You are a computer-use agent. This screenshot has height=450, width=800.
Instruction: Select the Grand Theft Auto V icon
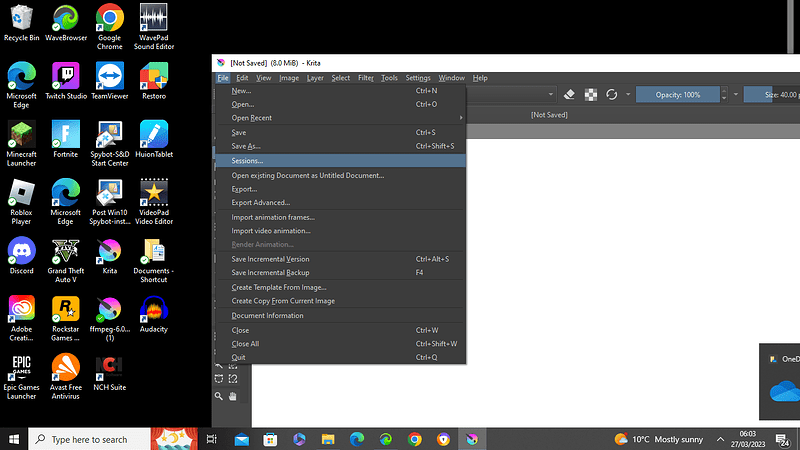[66, 260]
